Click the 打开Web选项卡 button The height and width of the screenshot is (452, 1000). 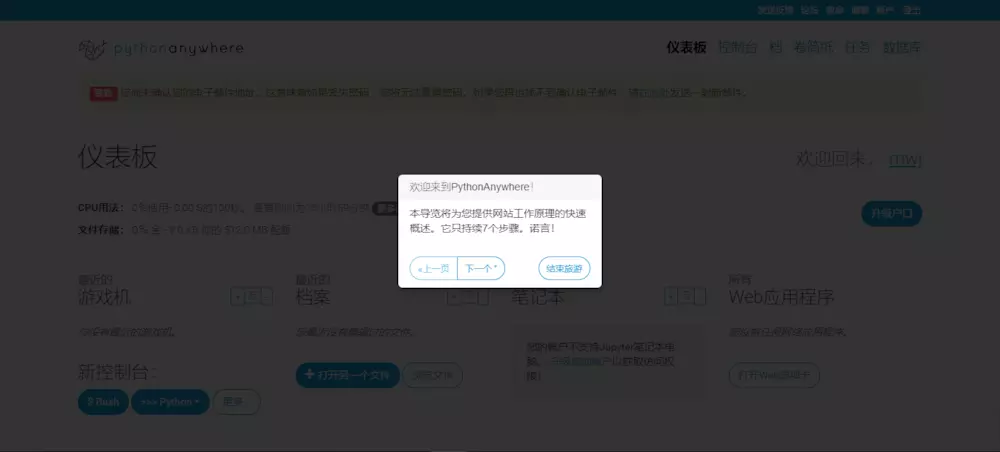coord(774,375)
